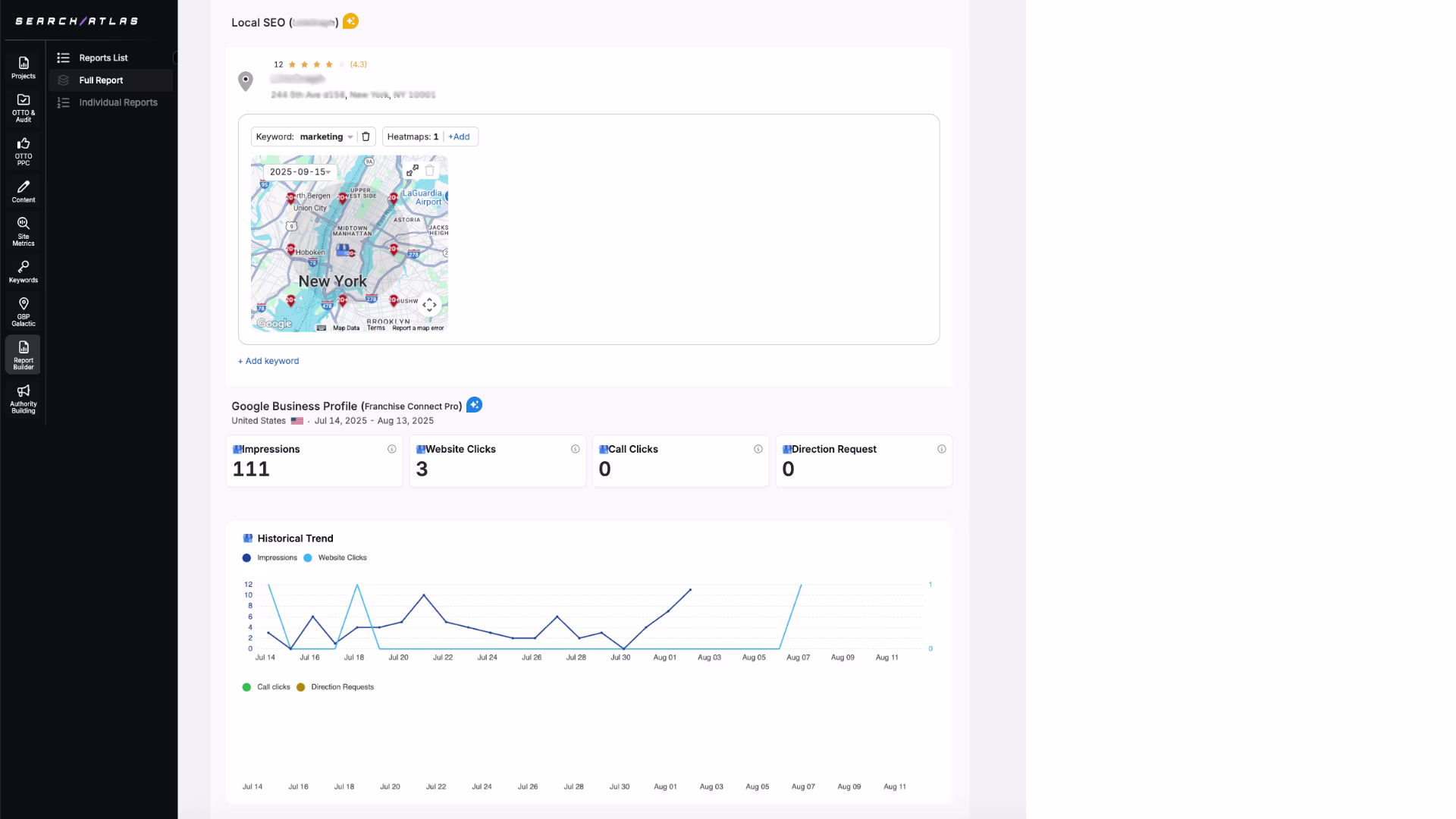Screen dimensions: 1456x819
Task: Open GBP Galactic in the sidebar
Action: pyautogui.click(x=23, y=311)
